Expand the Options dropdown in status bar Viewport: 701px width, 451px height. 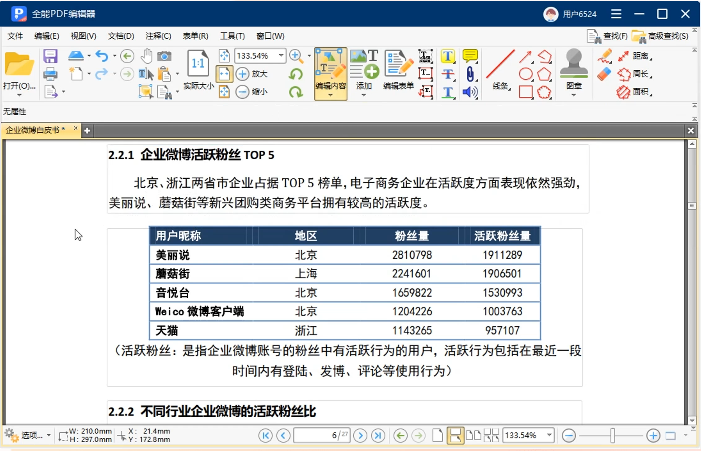click(48, 435)
